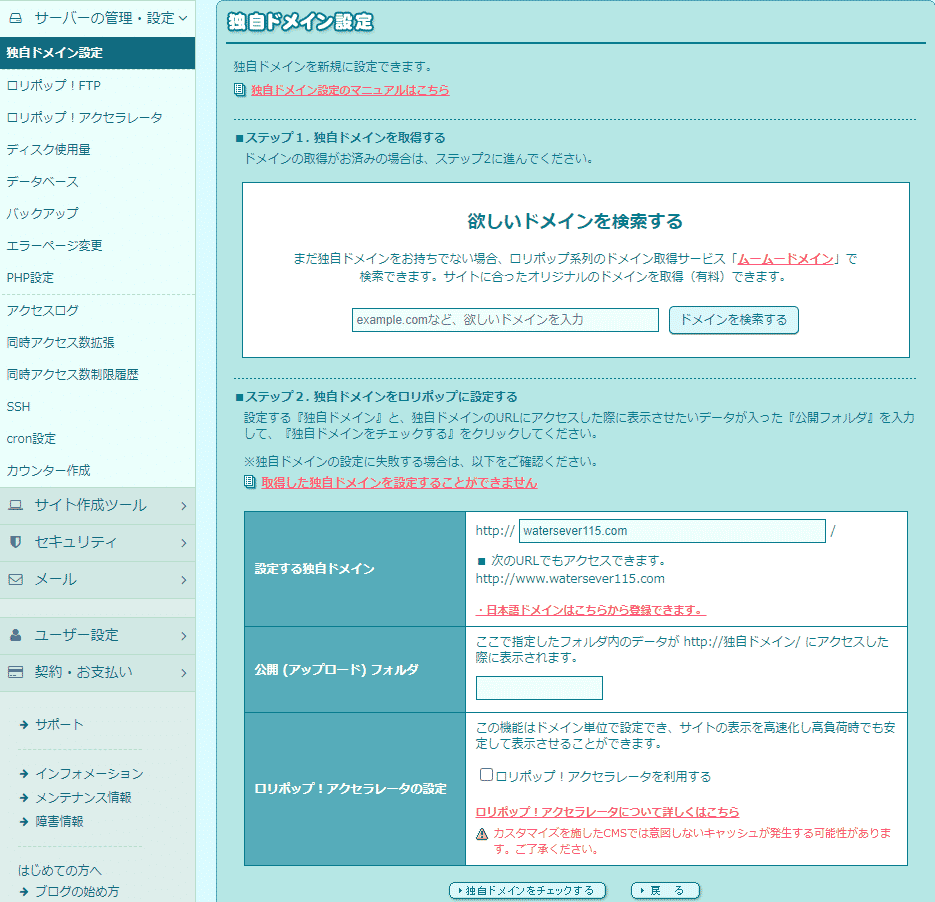This screenshot has height=902, width=935.
Task: Open the 障害情報 link
Action: [x=59, y=822]
